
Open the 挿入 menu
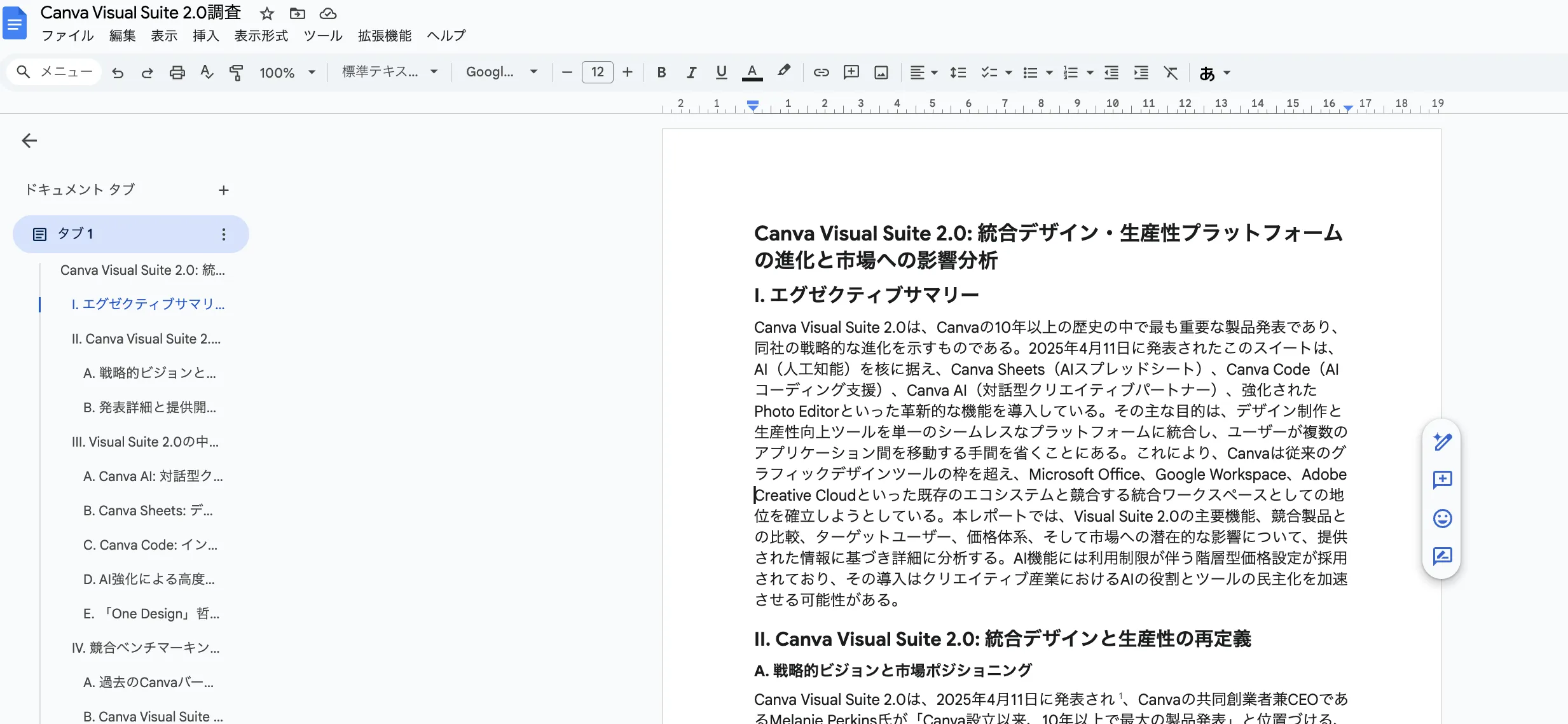coord(206,36)
